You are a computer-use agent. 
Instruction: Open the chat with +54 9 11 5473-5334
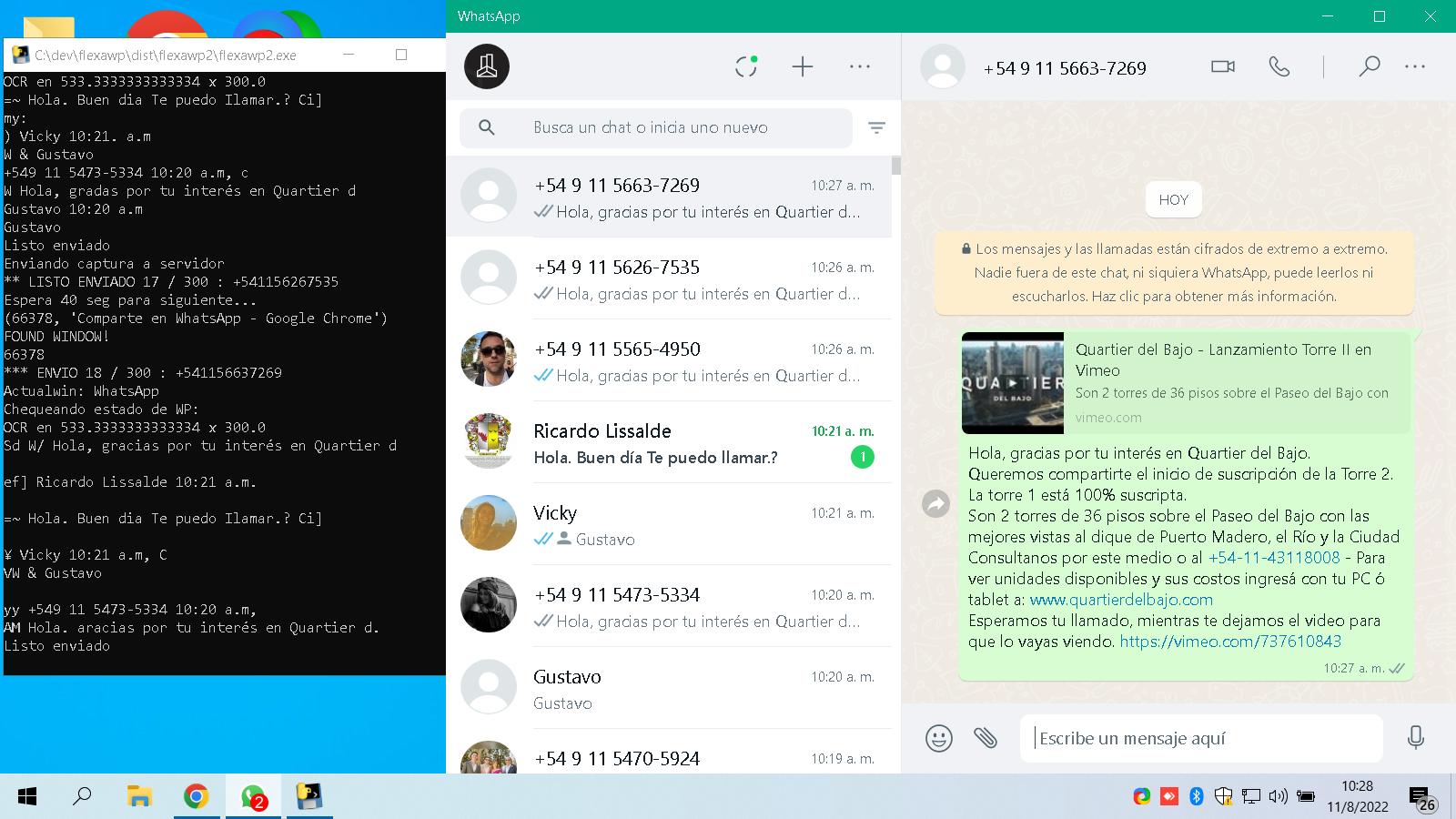[x=669, y=606]
